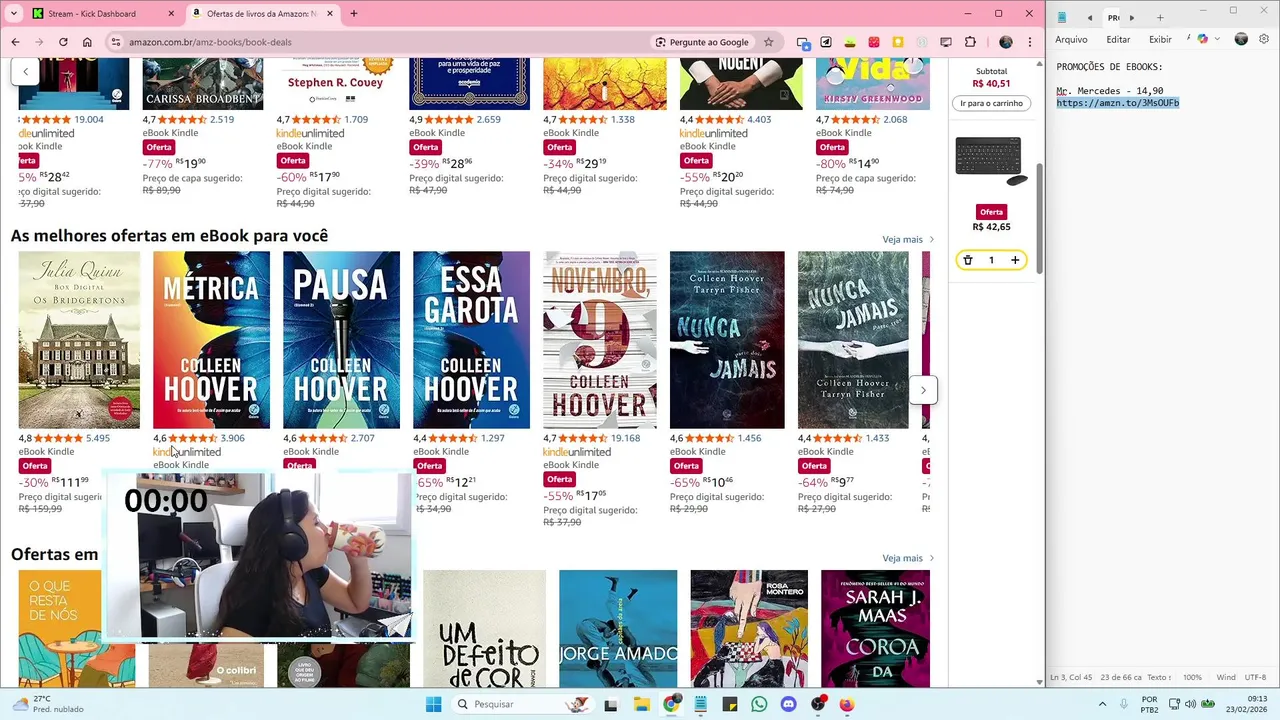Click UTF-8 encoding in Notepad status bar
The height and width of the screenshot is (720, 1280).
click(x=1255, y=677)
